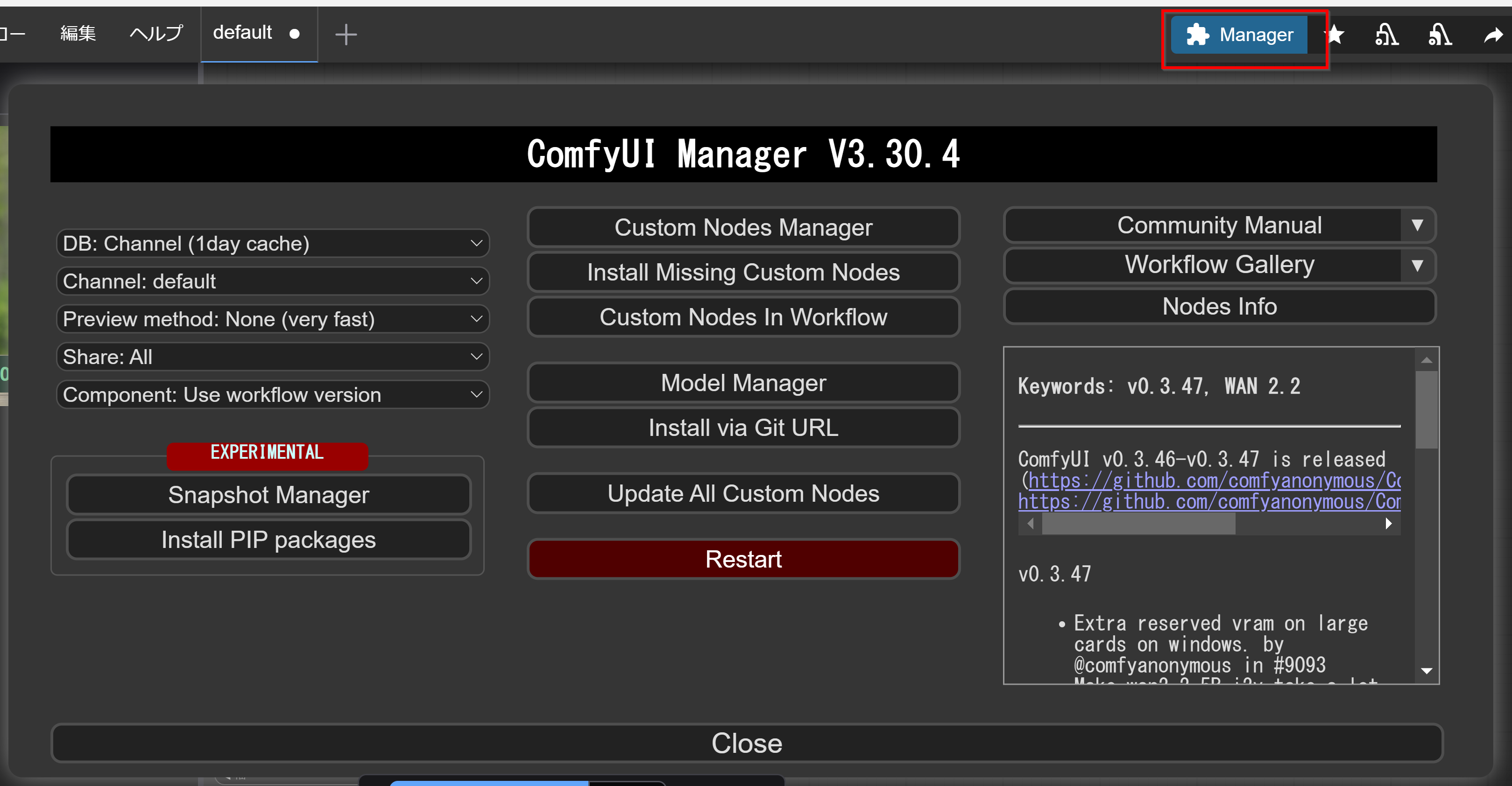Open the Preview method dropdown

273,319
